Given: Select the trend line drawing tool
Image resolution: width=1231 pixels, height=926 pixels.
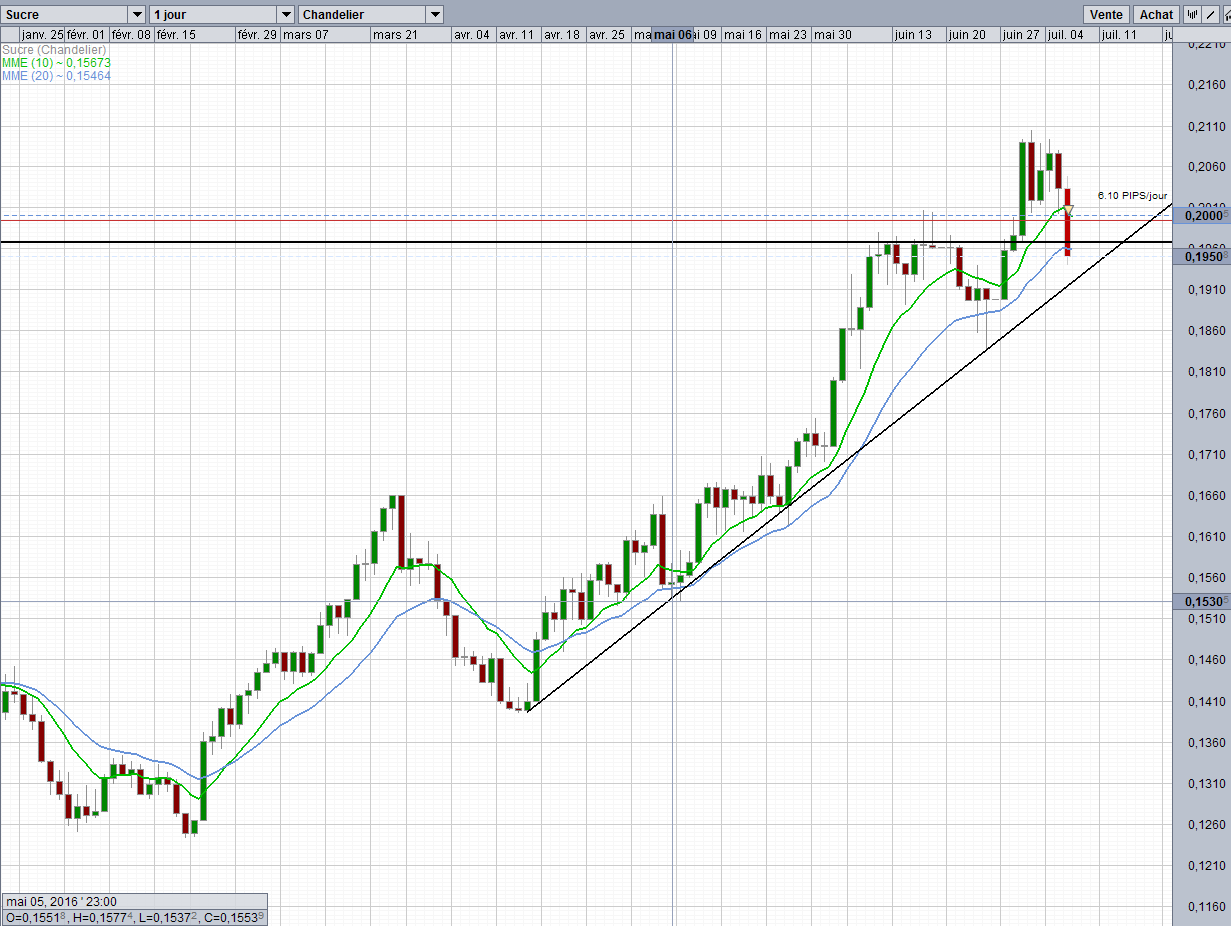Looking at the screenshot, I should pos(1210,14).
